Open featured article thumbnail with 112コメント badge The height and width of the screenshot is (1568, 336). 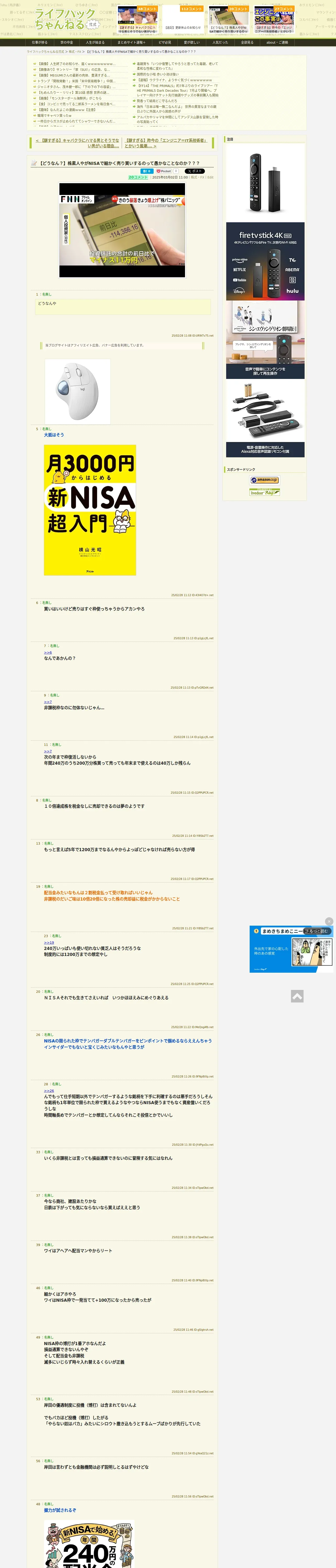click(x=183, y=20)
